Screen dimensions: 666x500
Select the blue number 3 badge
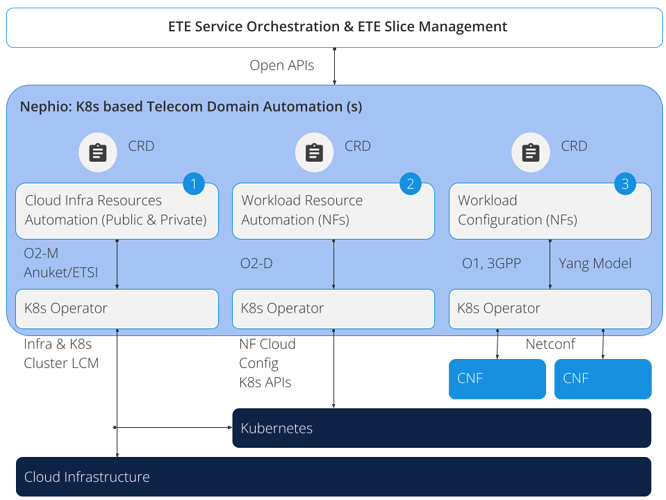(x=625, y=184)
